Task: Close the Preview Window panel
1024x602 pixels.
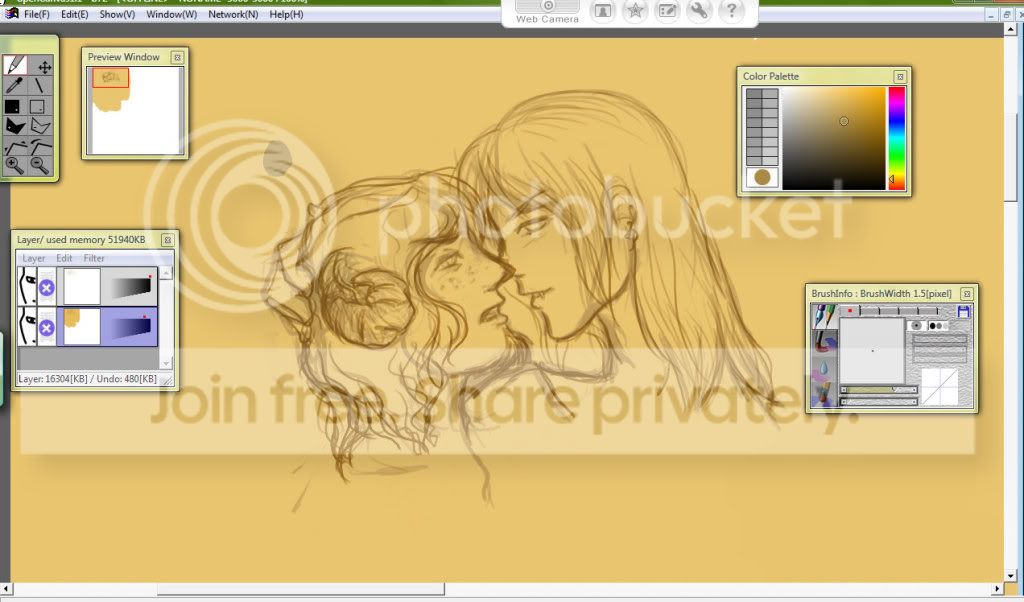Action: [177, 57]
